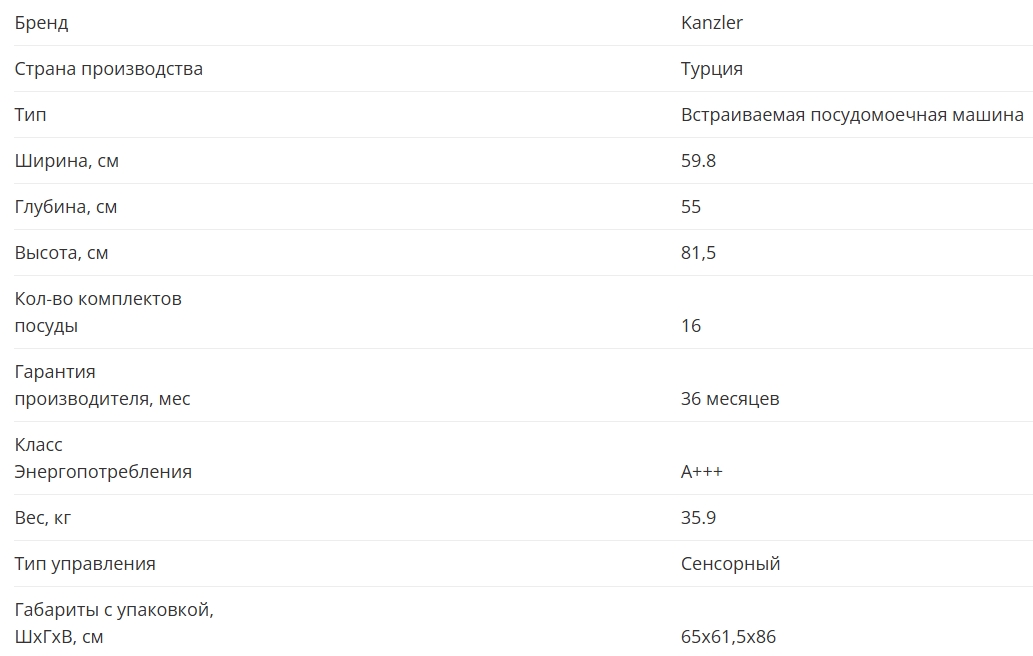
Task: Click the energy class value "A+++"
Action: click(x=701, y=472)
